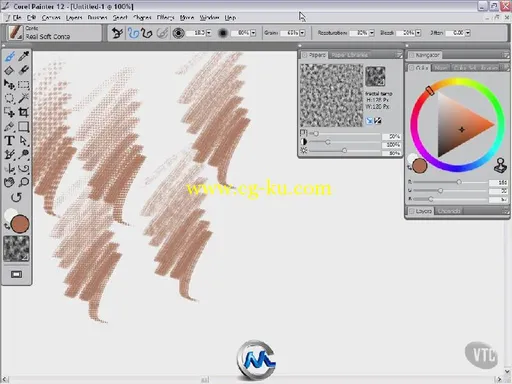Select the Brush tool in the toolbox

click(x=10, y=56)
